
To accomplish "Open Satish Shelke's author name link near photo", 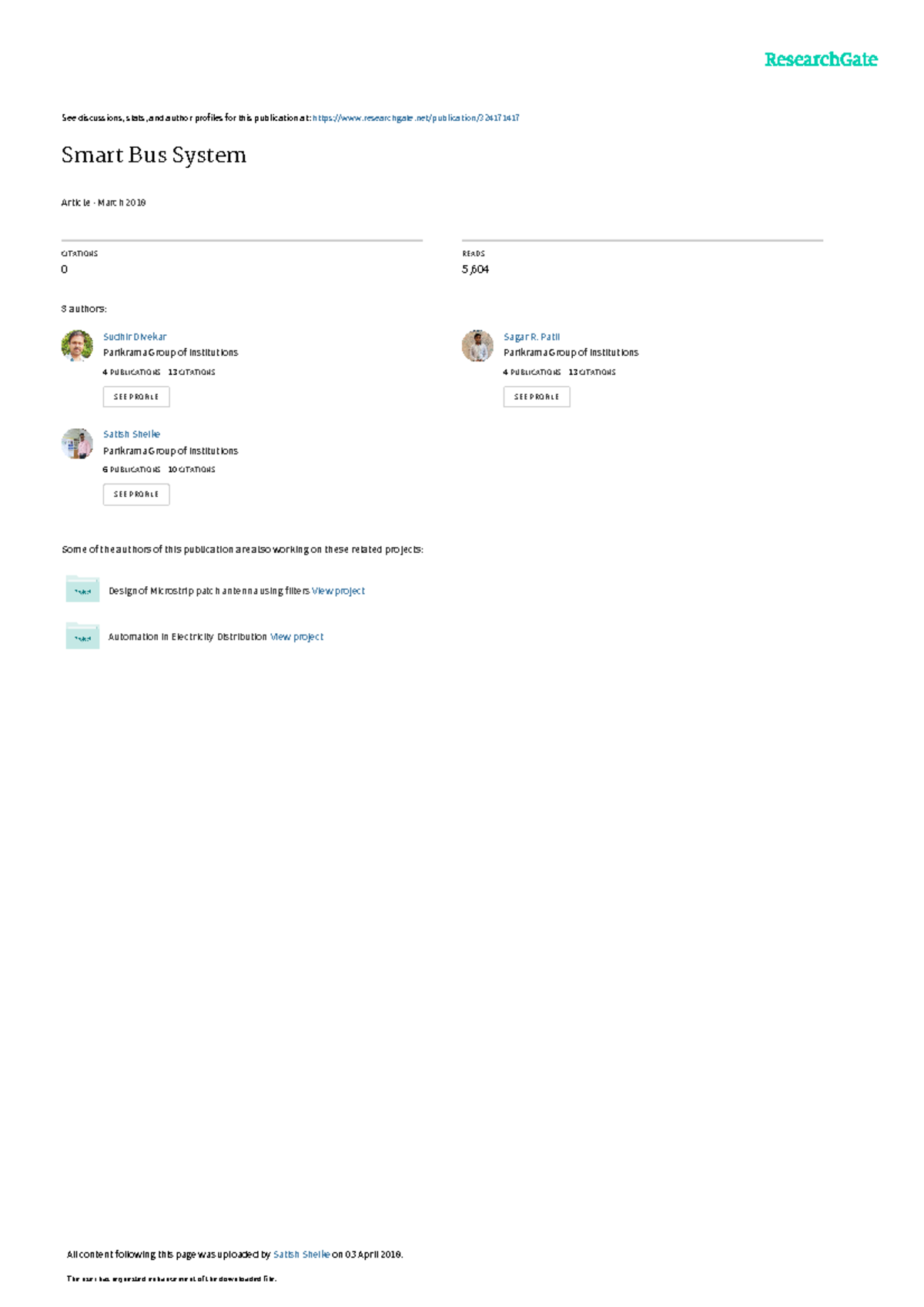I will (132, 434).
